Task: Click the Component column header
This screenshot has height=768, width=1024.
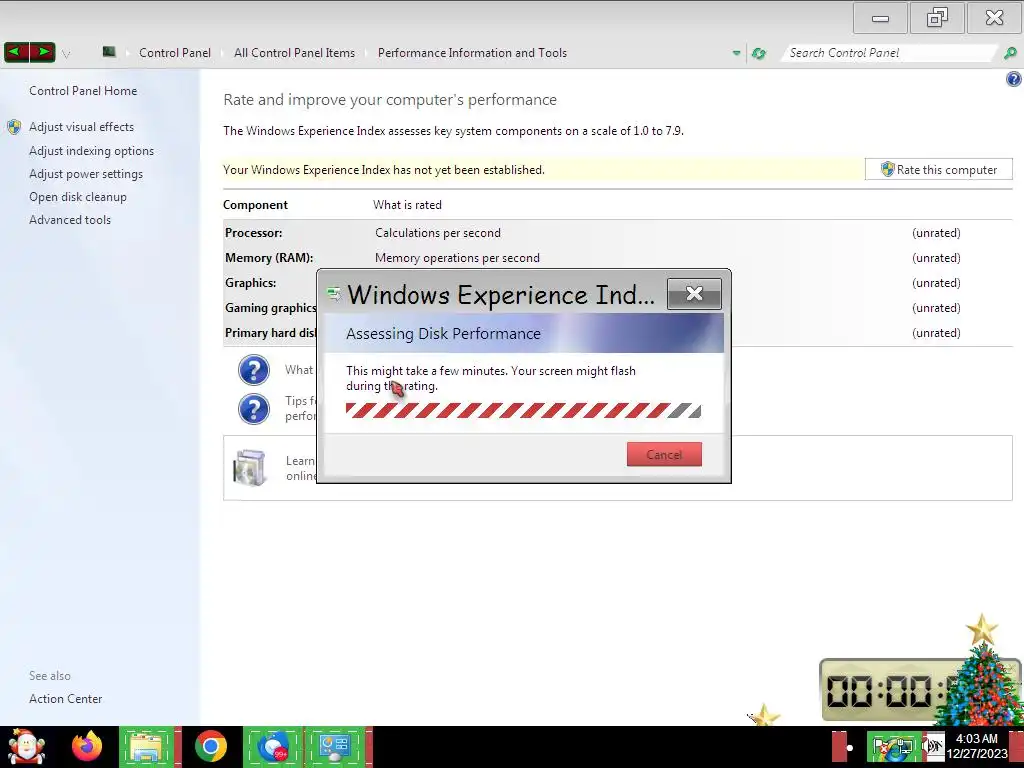Action: 255,205
